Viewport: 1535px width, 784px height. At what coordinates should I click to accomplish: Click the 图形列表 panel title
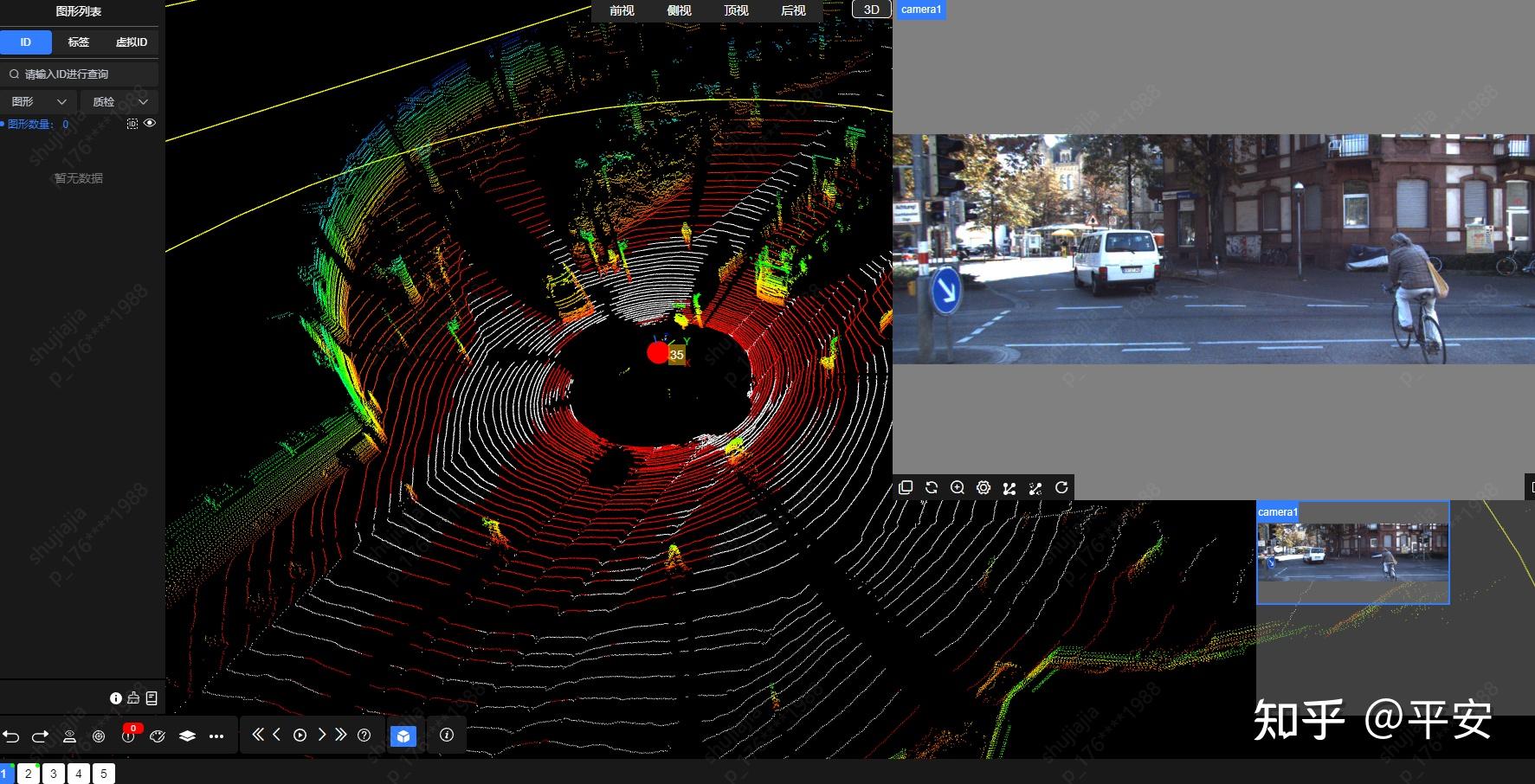[79, 11]
